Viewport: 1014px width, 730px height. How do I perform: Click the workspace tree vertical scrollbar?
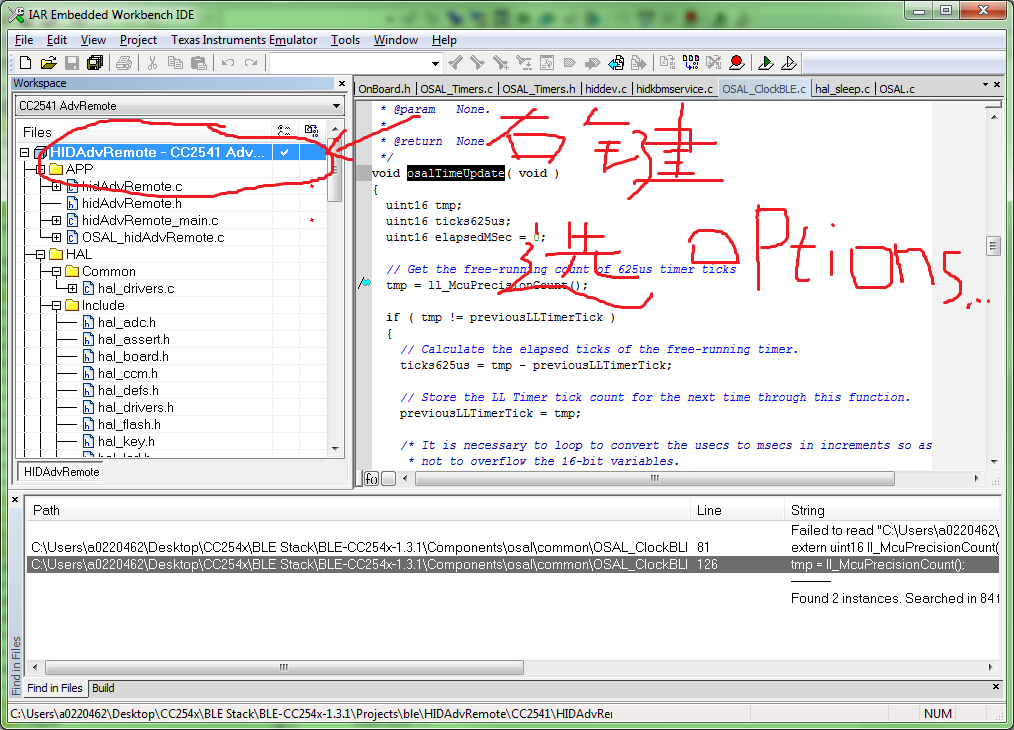[x=335, y=288]
